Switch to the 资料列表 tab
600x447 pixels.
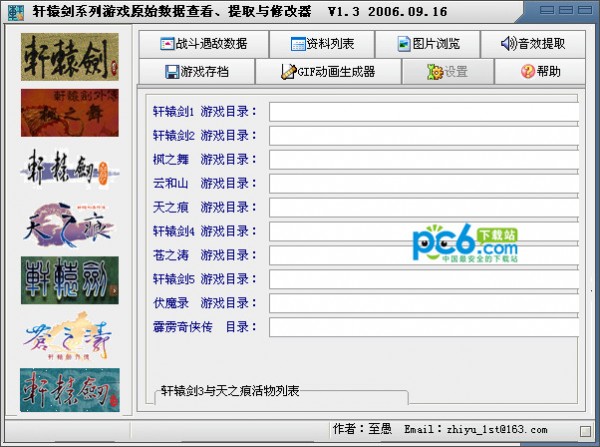pos(322,44)
